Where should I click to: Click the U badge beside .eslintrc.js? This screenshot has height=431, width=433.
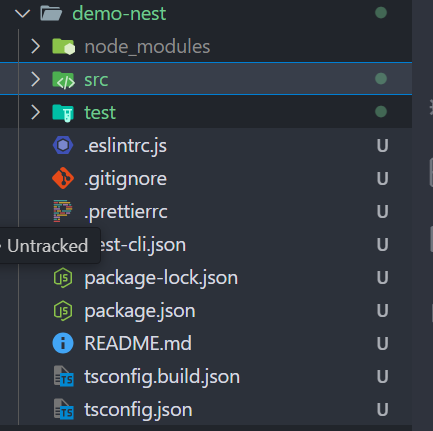(383, 146)
